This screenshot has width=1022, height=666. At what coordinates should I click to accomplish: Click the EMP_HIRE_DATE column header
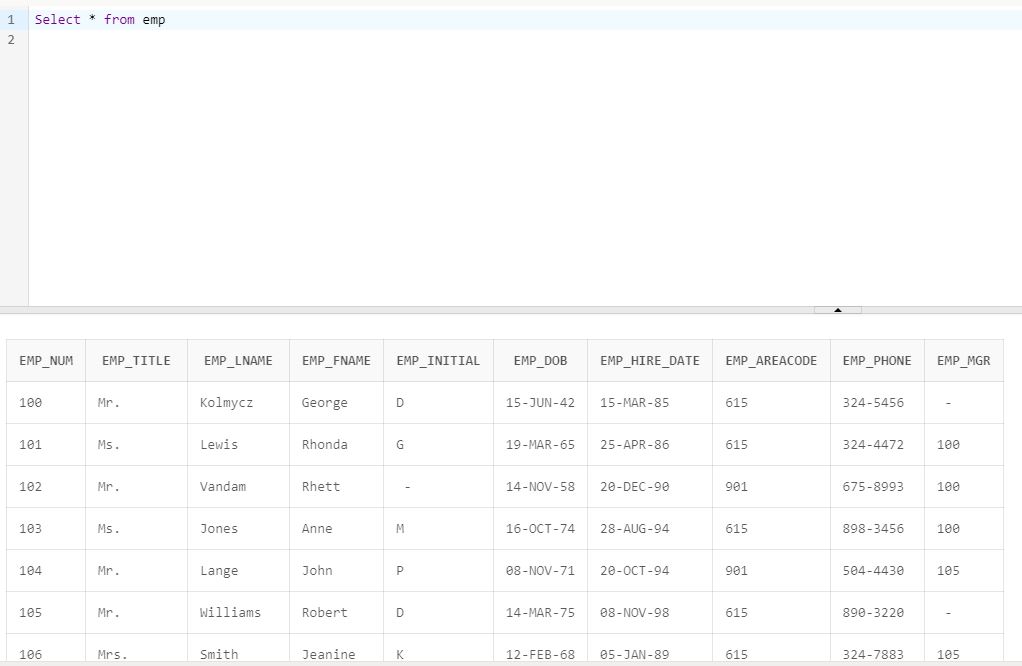click(x=649, y=360)
